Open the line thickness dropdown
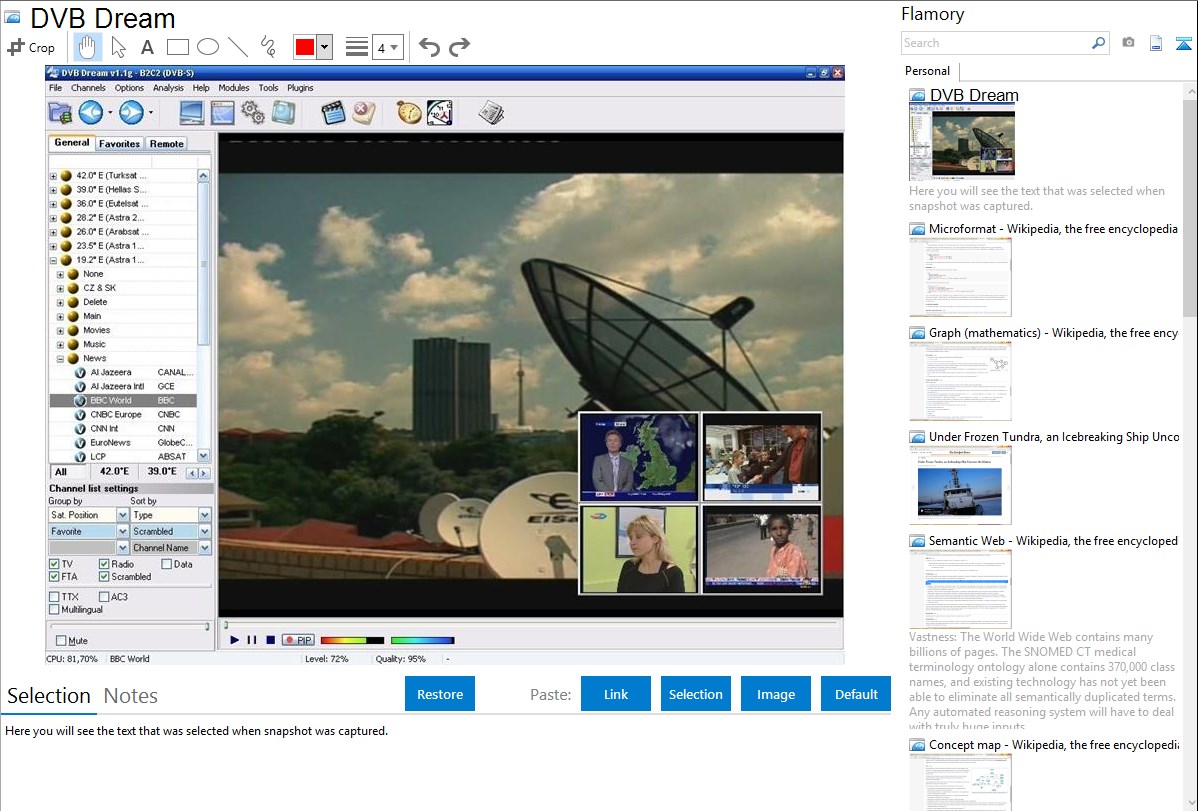The width and height of the screenshot is (1198, 811). (388, 47)
